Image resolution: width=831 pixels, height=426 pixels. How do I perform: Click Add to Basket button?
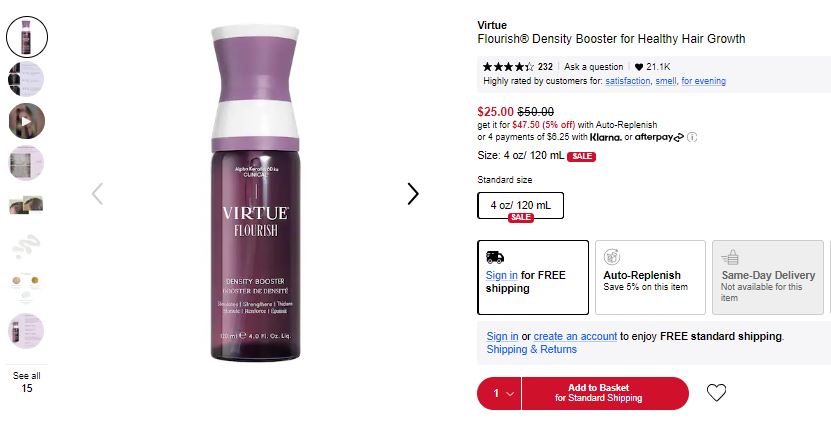[605, 394]
